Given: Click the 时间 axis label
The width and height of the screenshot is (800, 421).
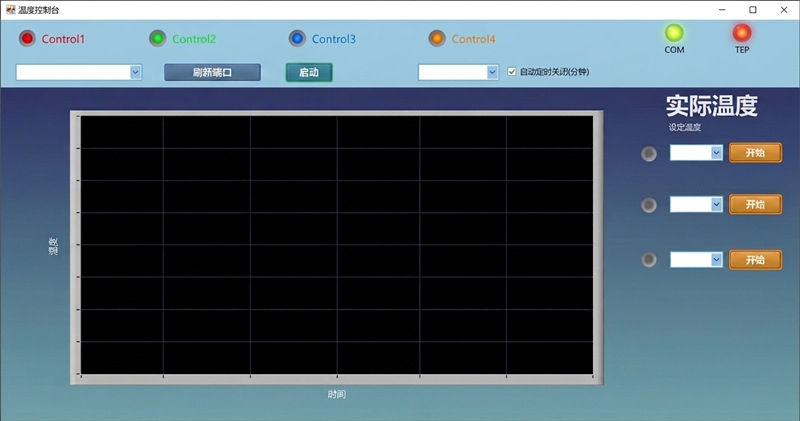Looking at the screenshot, I should (337, 394).
